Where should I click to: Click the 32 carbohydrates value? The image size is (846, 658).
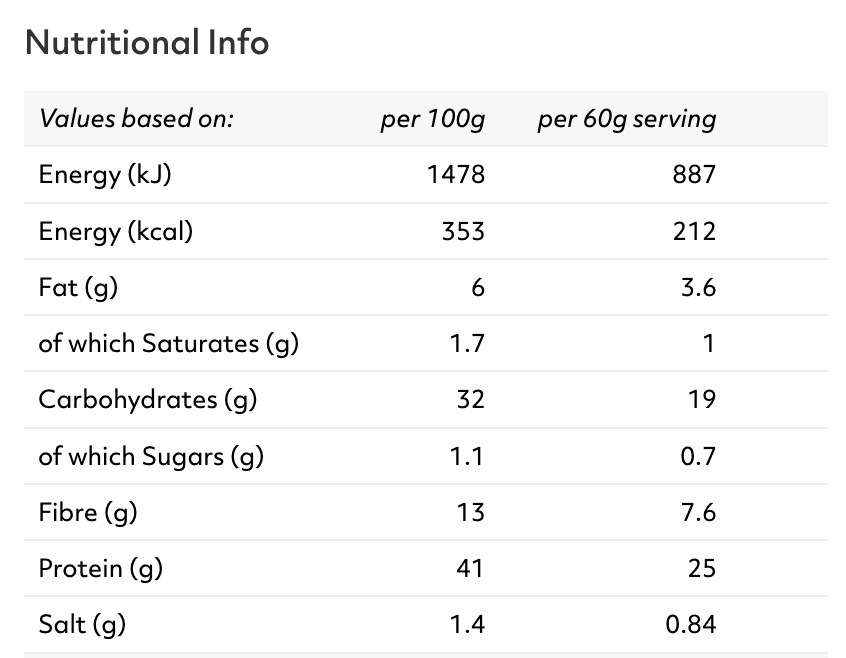[x=470, y=400]
